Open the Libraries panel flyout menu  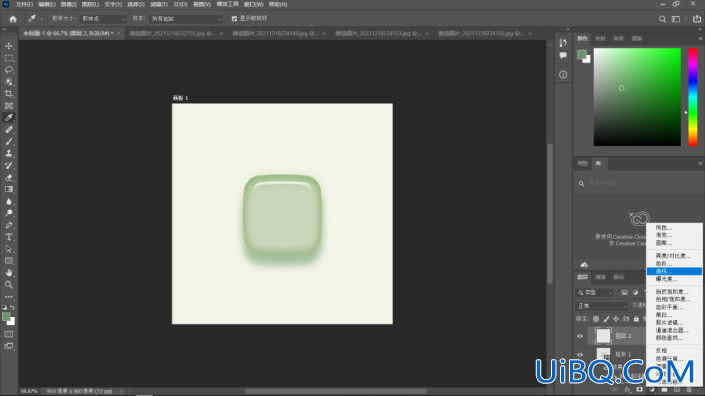click(700, 164)
